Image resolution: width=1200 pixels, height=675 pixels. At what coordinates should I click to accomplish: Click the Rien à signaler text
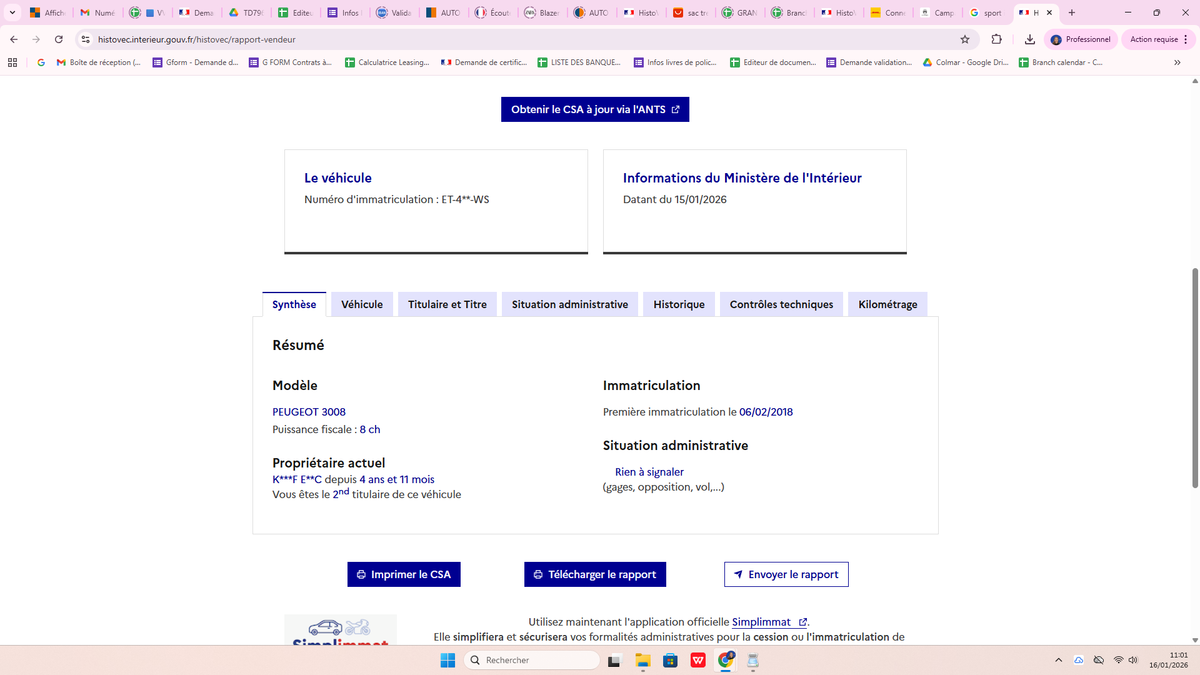[649, 472]
